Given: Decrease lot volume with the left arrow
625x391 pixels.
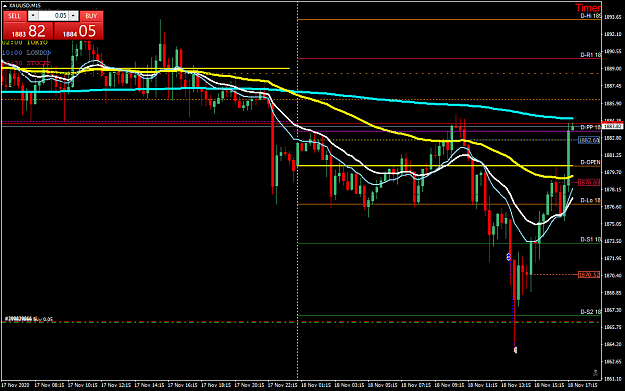Looking at the screenshot, I should coord(33,16).
